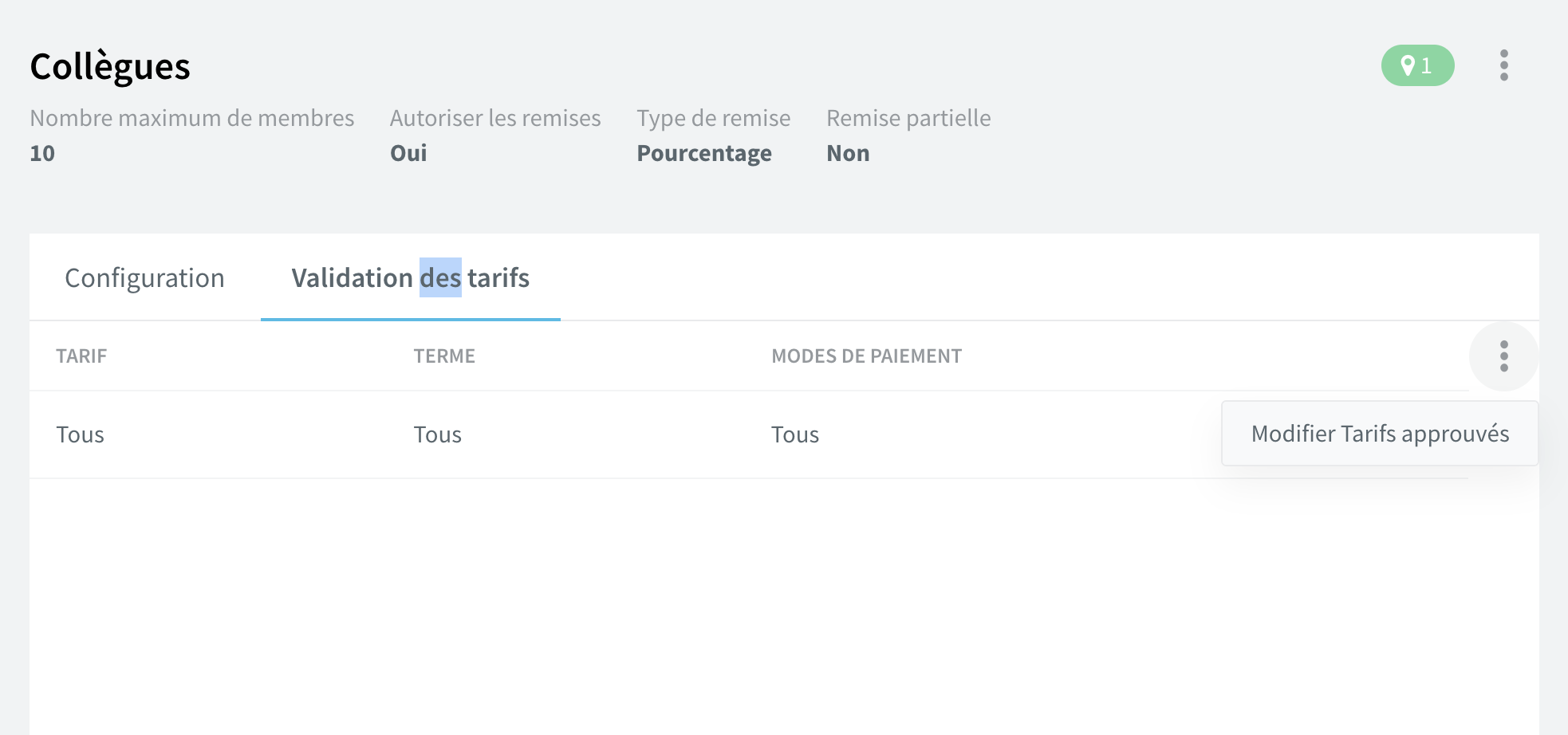Click the Non value for partial discount
This screenshot has height=735, width=1568.
(x=848, y=153)
